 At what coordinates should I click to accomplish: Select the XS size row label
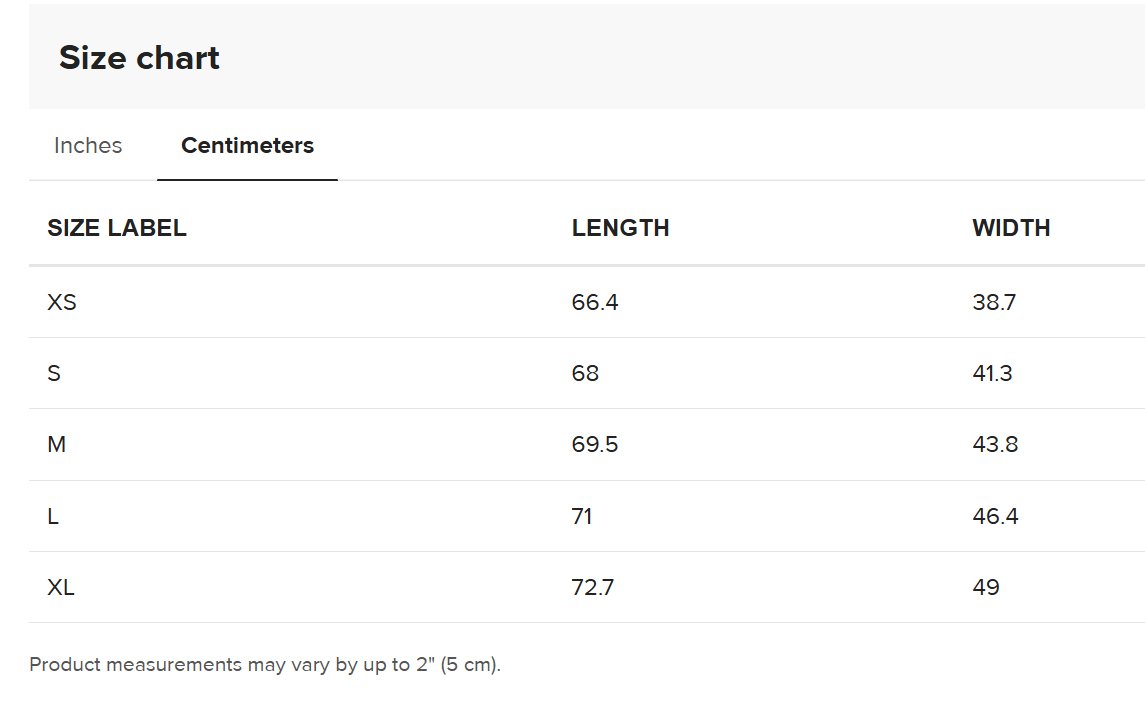point(62,302)
